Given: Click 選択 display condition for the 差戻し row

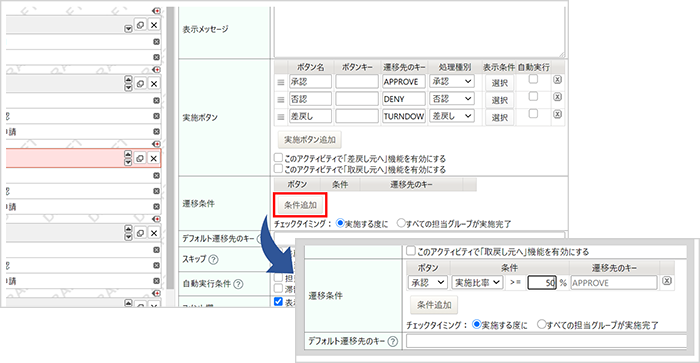Looking at the screenshot, I should tap(500, 117).
